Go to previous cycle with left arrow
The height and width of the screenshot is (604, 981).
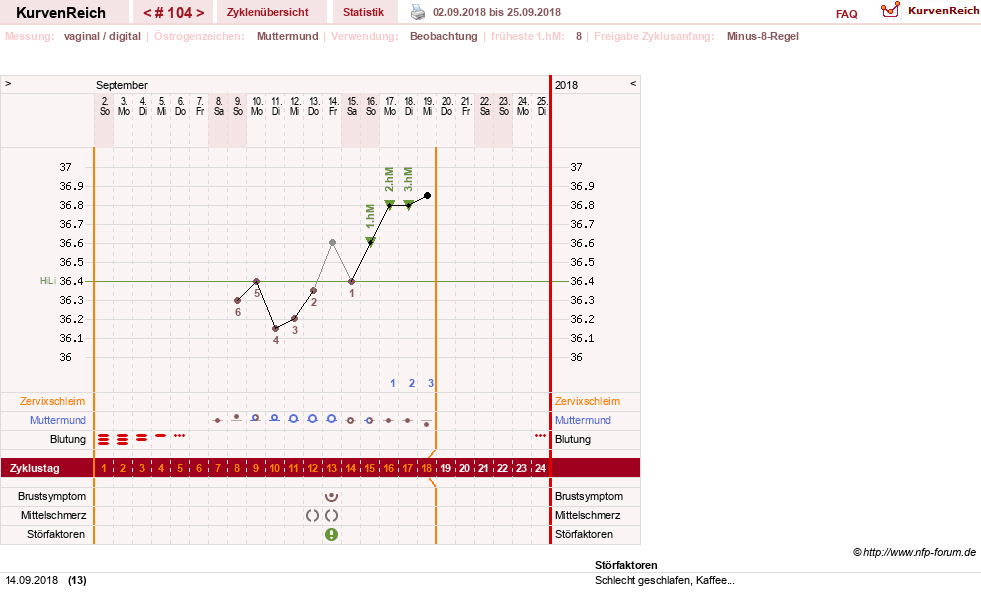tap(147, 13)
